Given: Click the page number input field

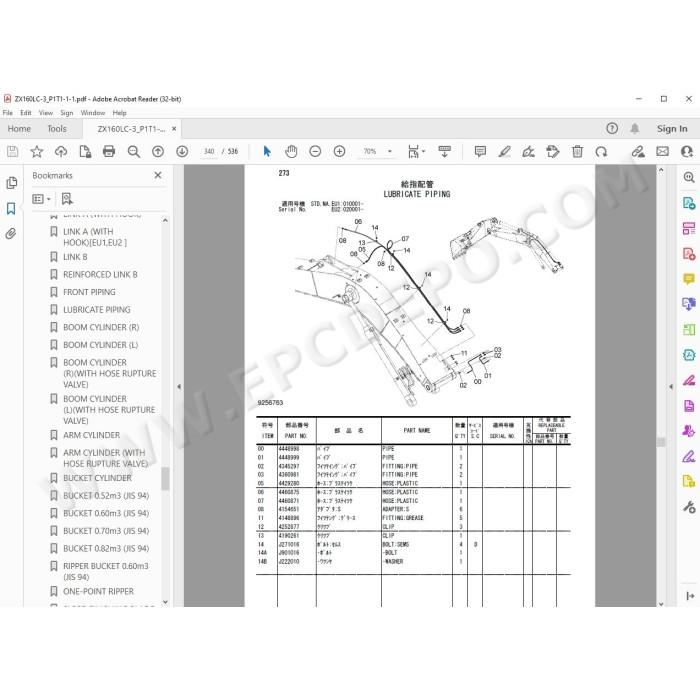Looking at the screenshot, I should click(x=209, y=151).
